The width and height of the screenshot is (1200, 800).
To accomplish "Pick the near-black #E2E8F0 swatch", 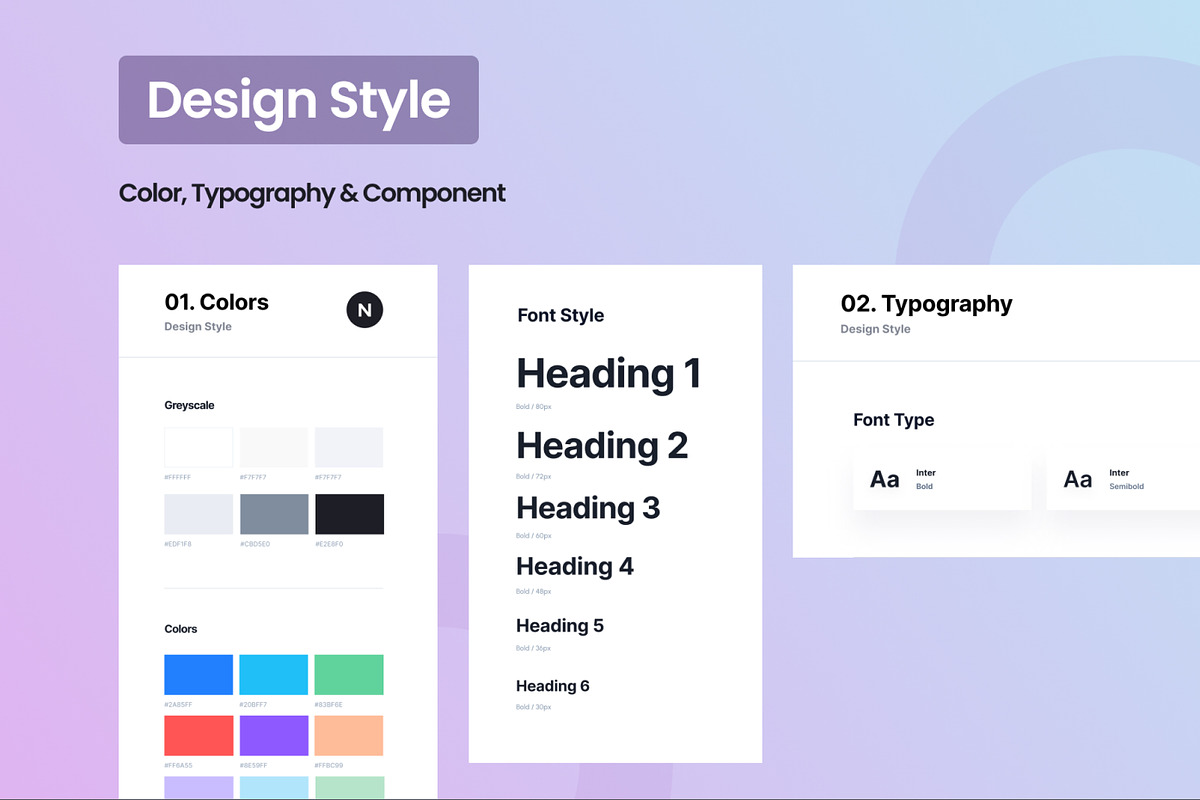I will (x=349, y=514).
